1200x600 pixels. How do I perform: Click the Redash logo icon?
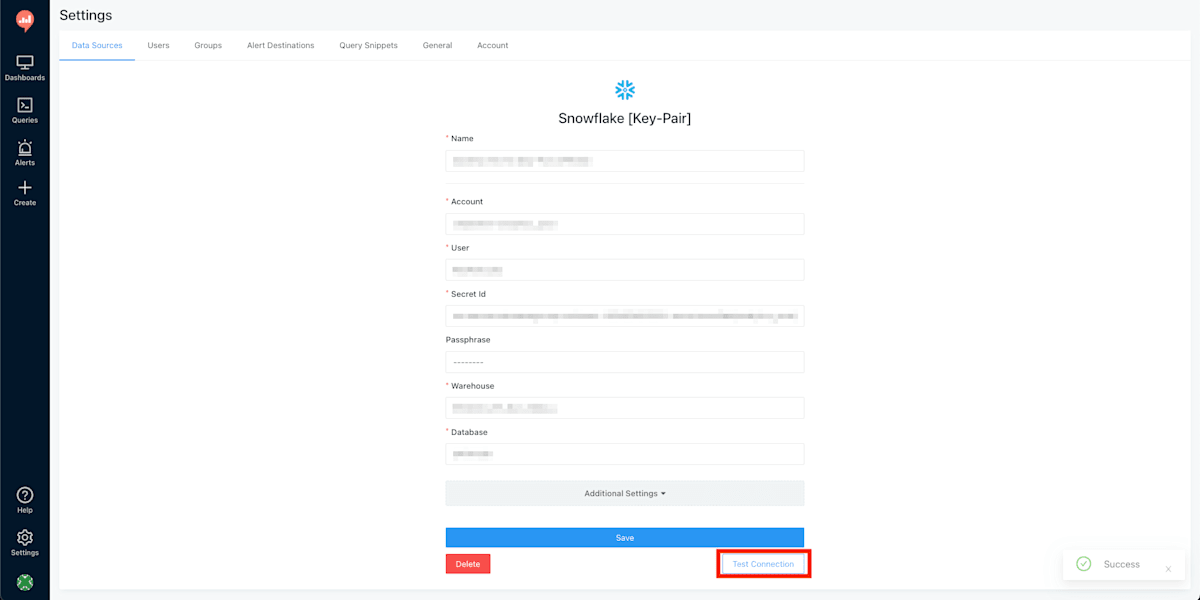[x=25, y=20]
